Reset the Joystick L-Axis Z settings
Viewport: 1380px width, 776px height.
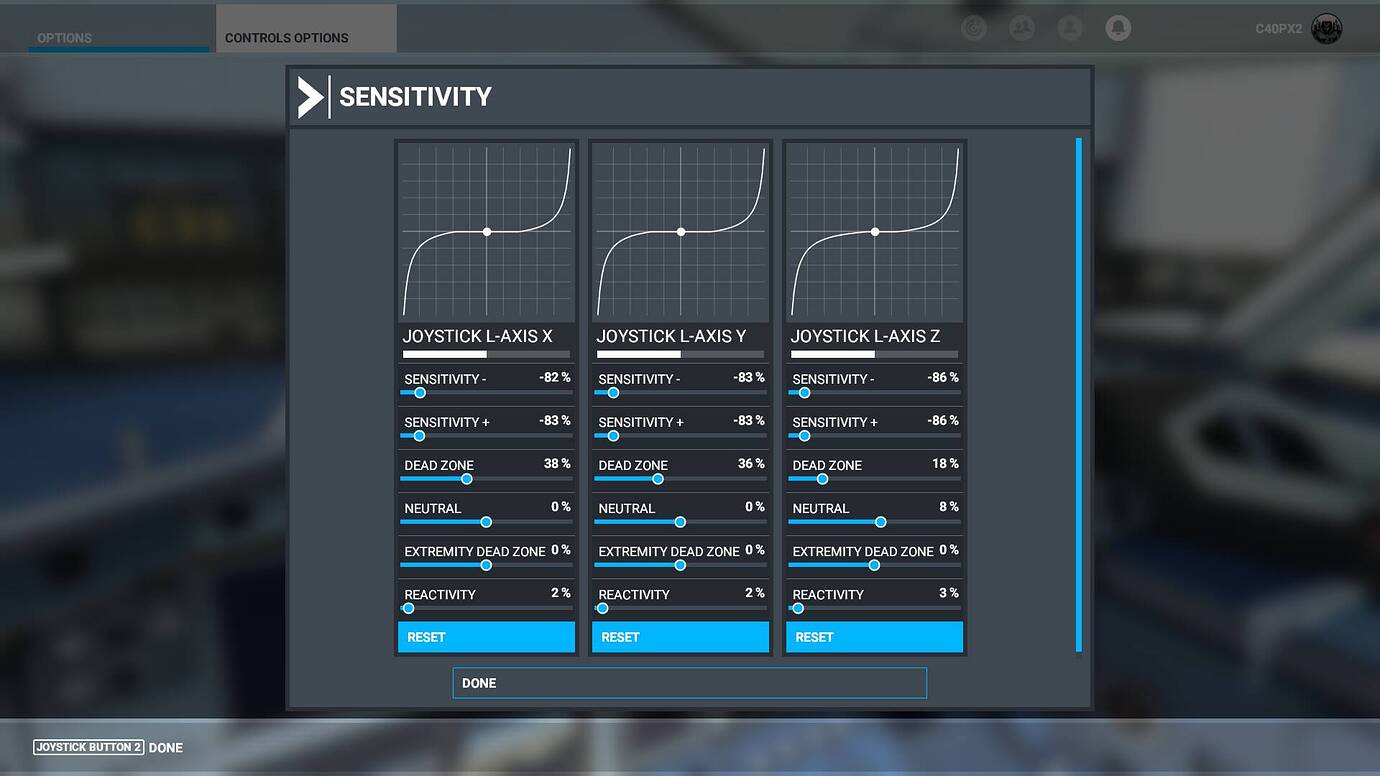pos(874,637)
